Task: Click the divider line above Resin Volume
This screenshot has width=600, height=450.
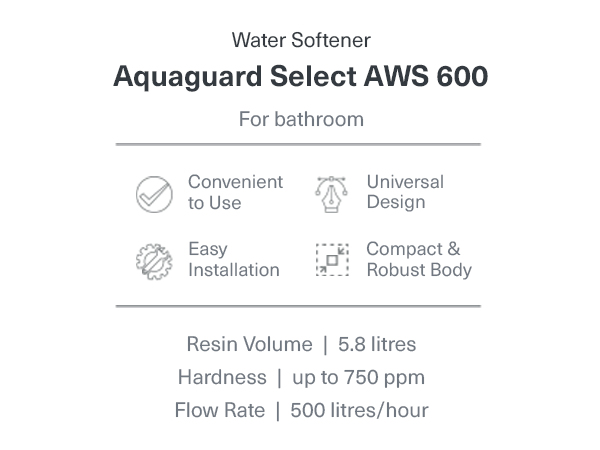Action: [x=298, y=306]
